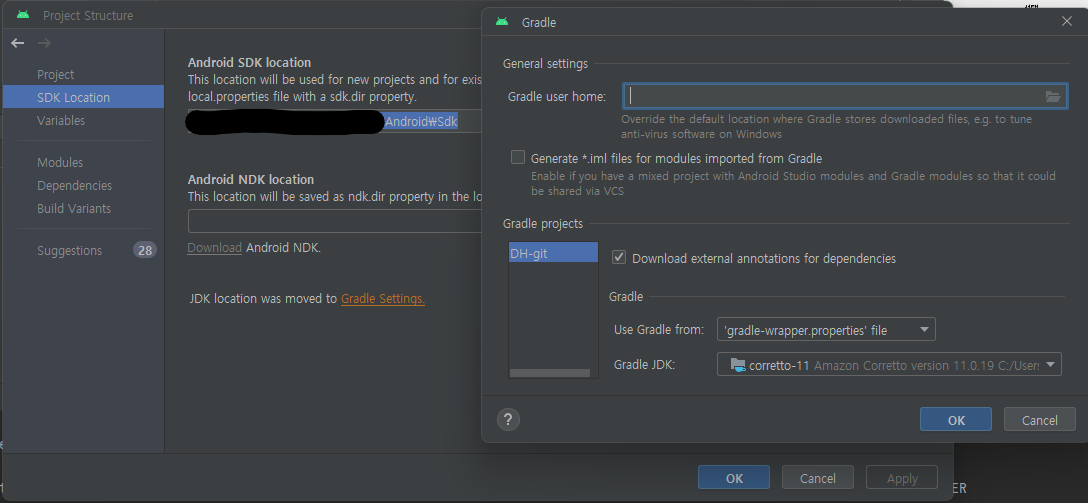Click the 28 suggestions count badge

pyautogui.click(x=144, y=250)
